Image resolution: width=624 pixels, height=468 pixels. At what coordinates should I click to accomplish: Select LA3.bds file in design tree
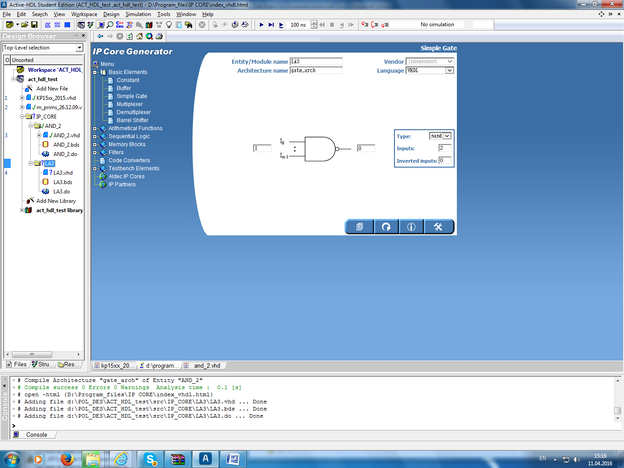click(62, 182)
